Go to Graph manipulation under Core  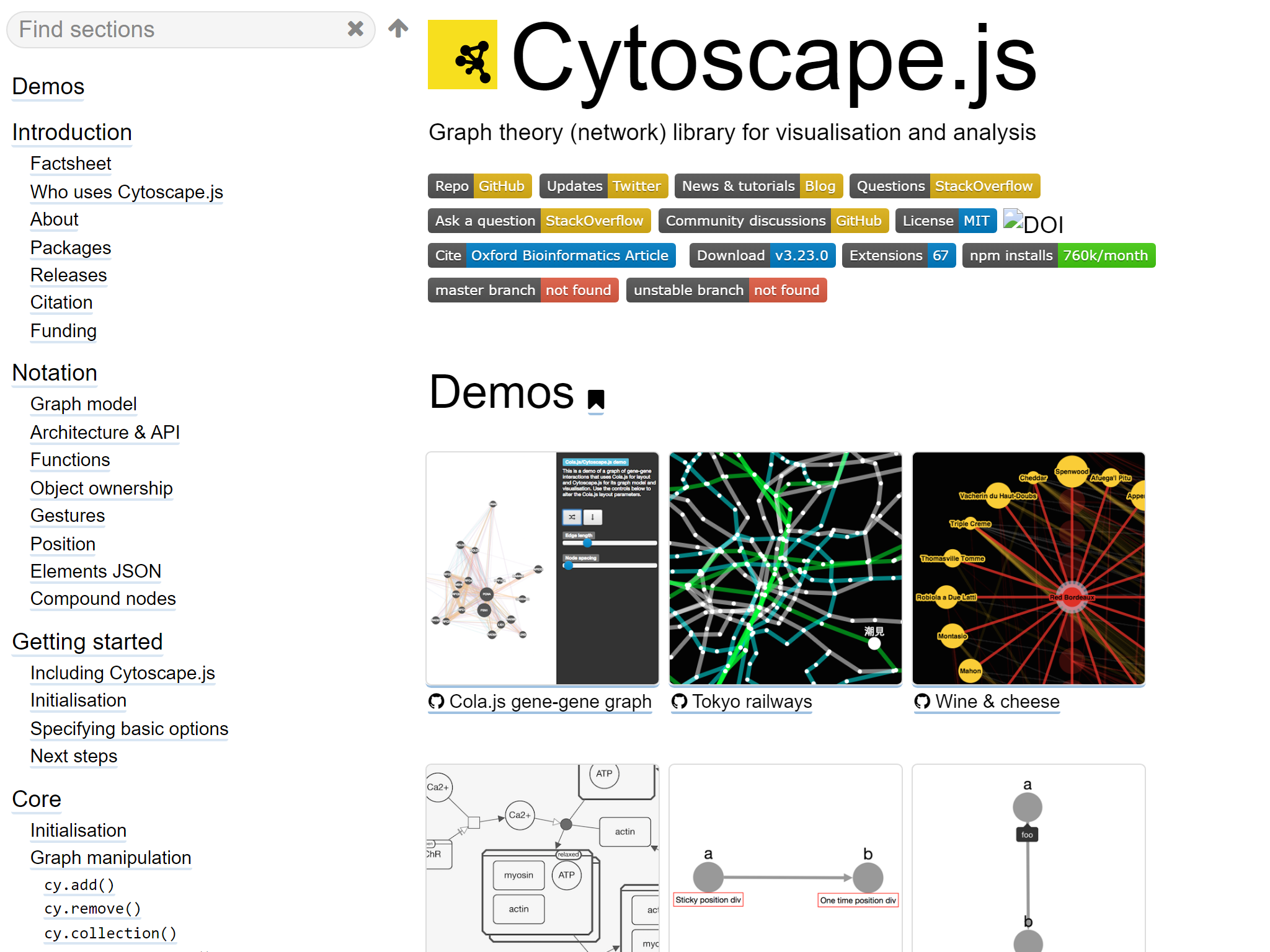[x=111, y=858]
